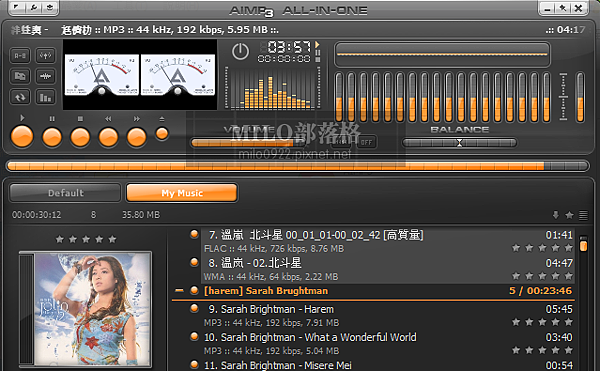
Task: Set fifth rating star above the album art
Action: (112, 239)
